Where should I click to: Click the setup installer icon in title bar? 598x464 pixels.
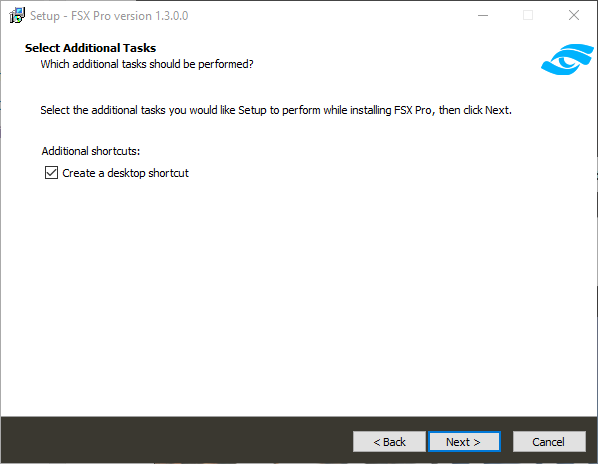[x=17, y=16]
